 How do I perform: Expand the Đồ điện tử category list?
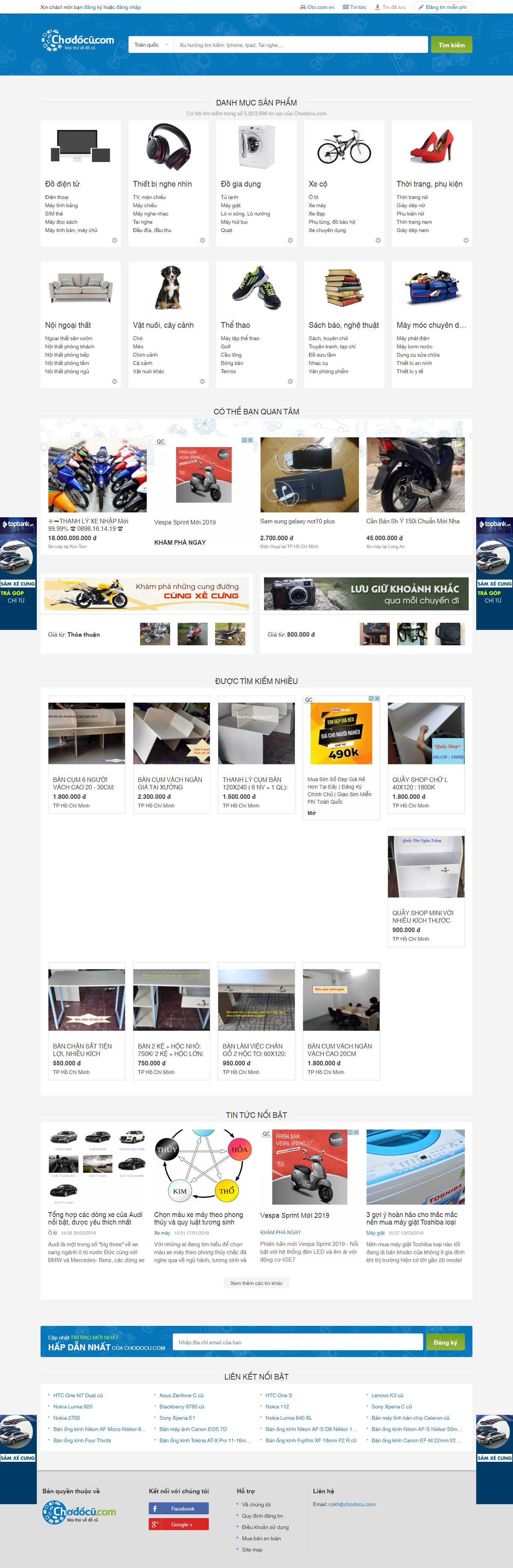tap(115, 240)
